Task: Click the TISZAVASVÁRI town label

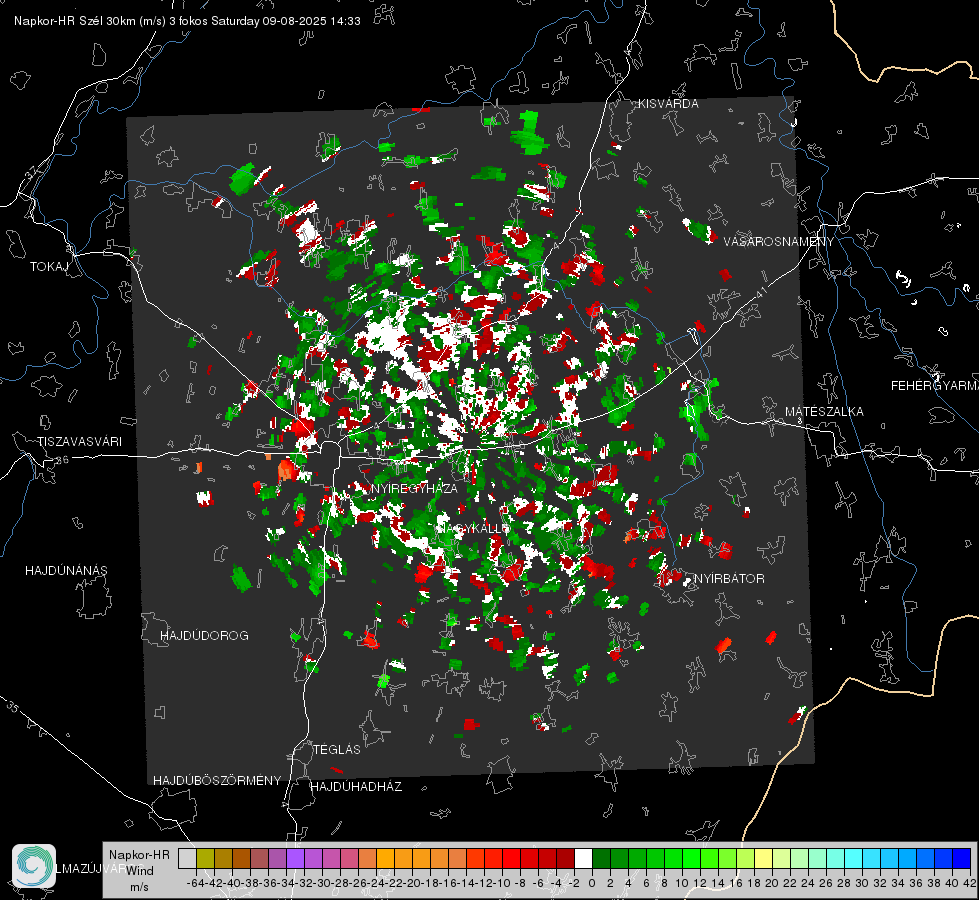Action: pos(79,442)
